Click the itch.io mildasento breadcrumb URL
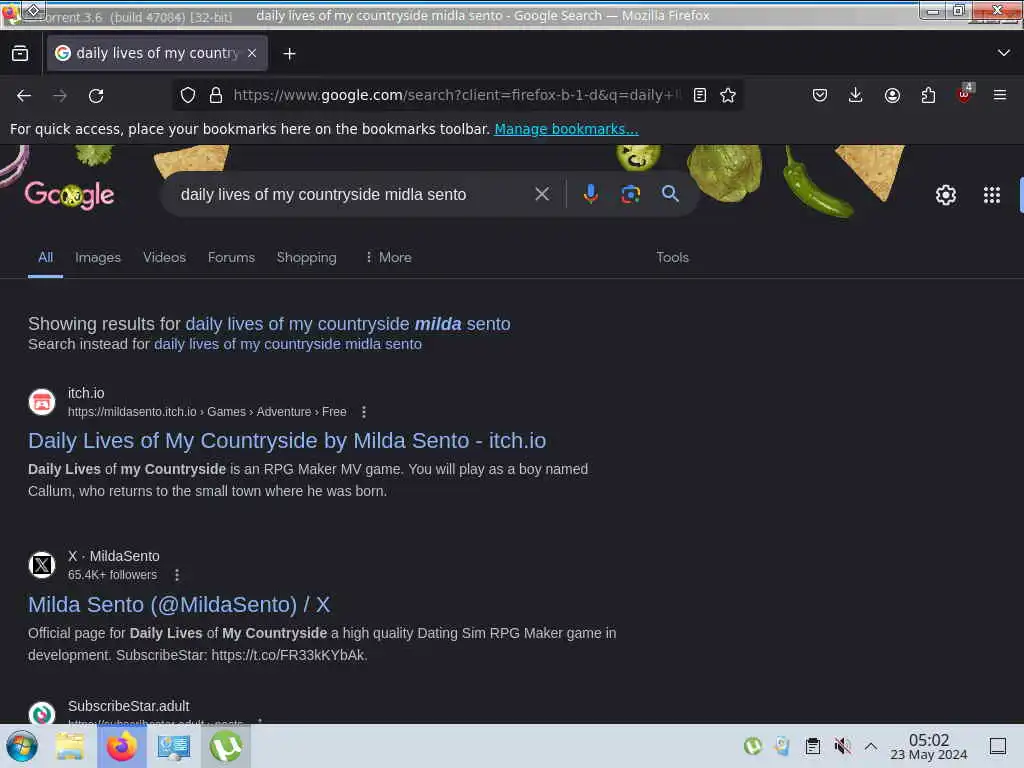The width and height of the screenshot is (1024, 768). coord(207,412)
